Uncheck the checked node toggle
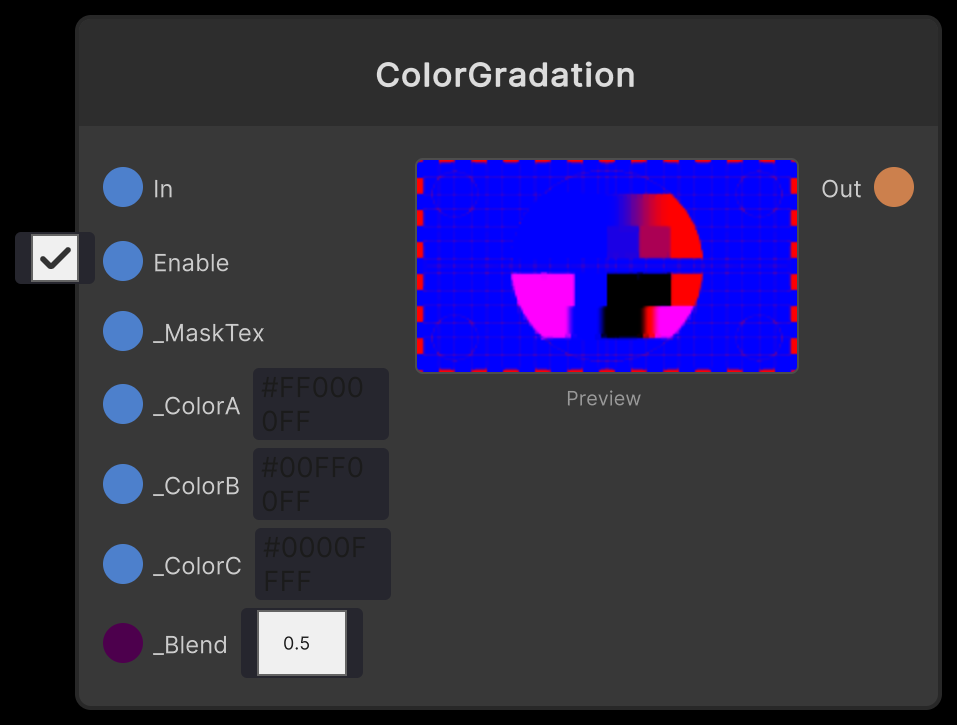 tap(54, 258)
